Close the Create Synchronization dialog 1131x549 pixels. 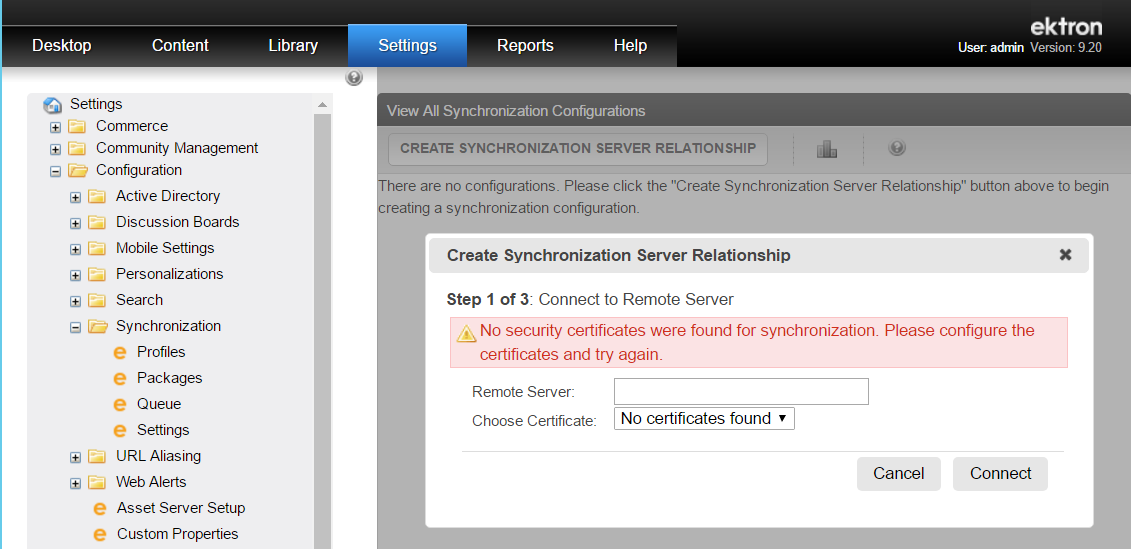coord(1065,255)
